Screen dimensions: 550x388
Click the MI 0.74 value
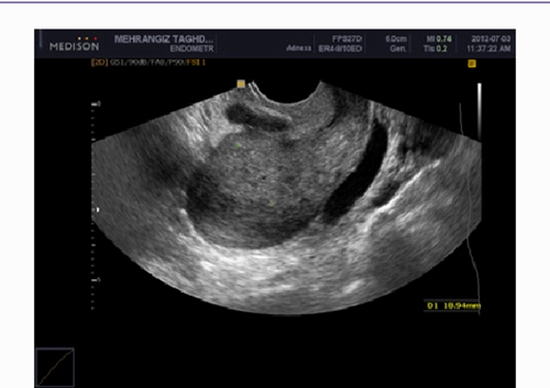click(x=439, y=39)
